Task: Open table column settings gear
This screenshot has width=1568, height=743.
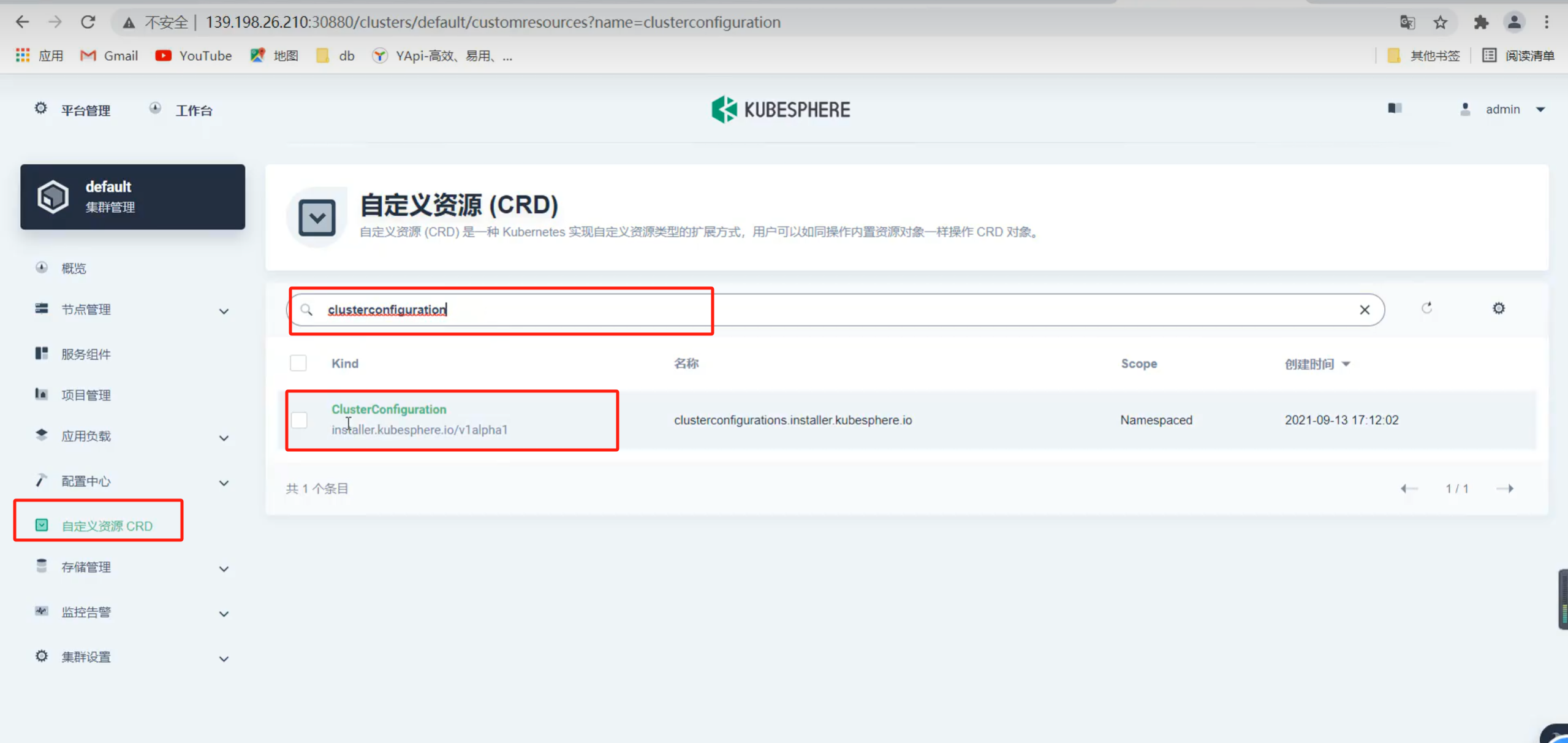Action: pos(1499,308)
